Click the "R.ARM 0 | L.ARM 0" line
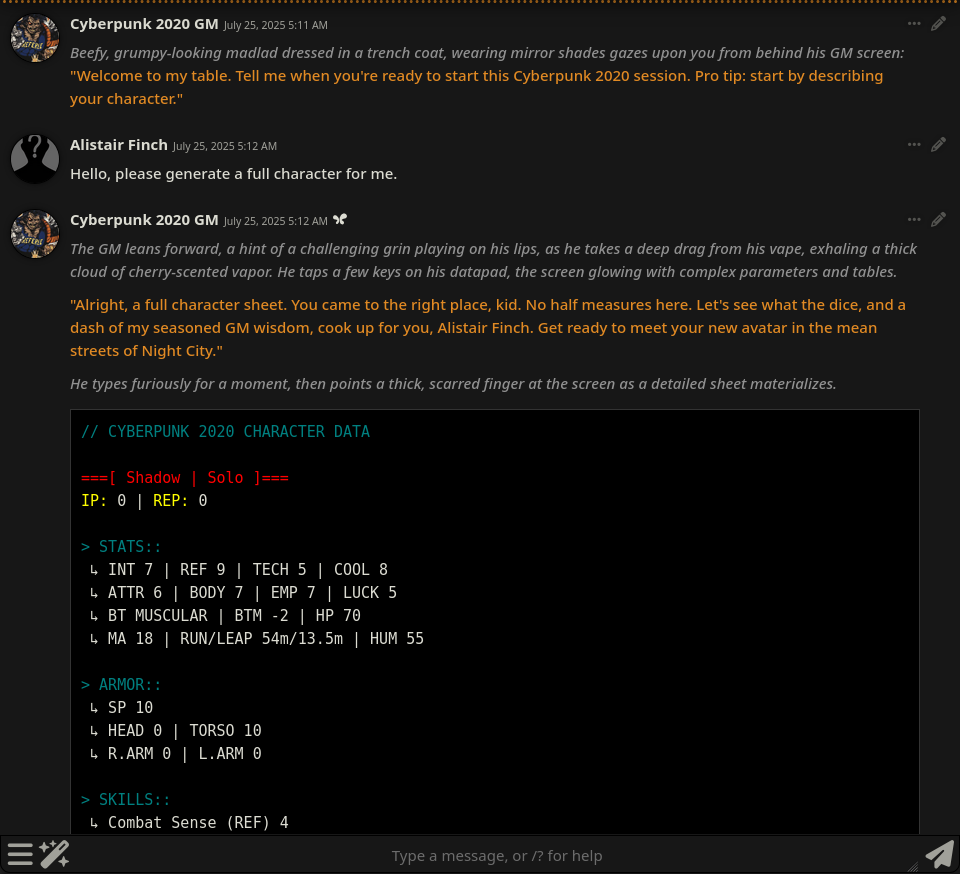This screenshot has height=874, width=960. [176, 753]
